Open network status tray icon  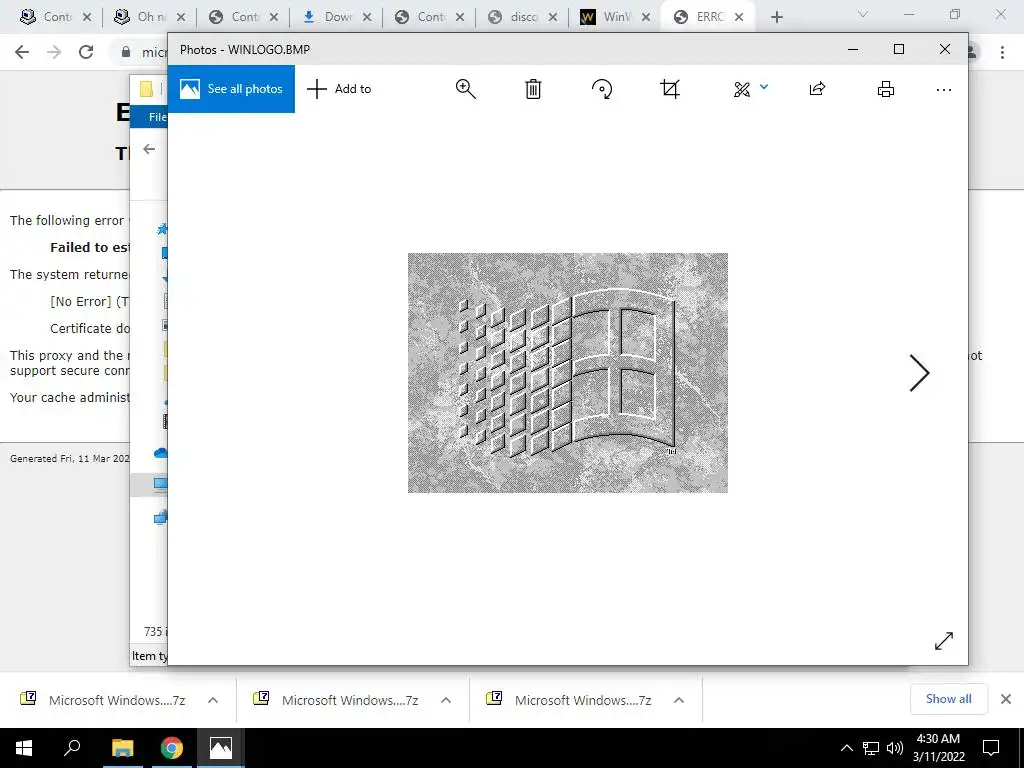[x=871, y=748]
